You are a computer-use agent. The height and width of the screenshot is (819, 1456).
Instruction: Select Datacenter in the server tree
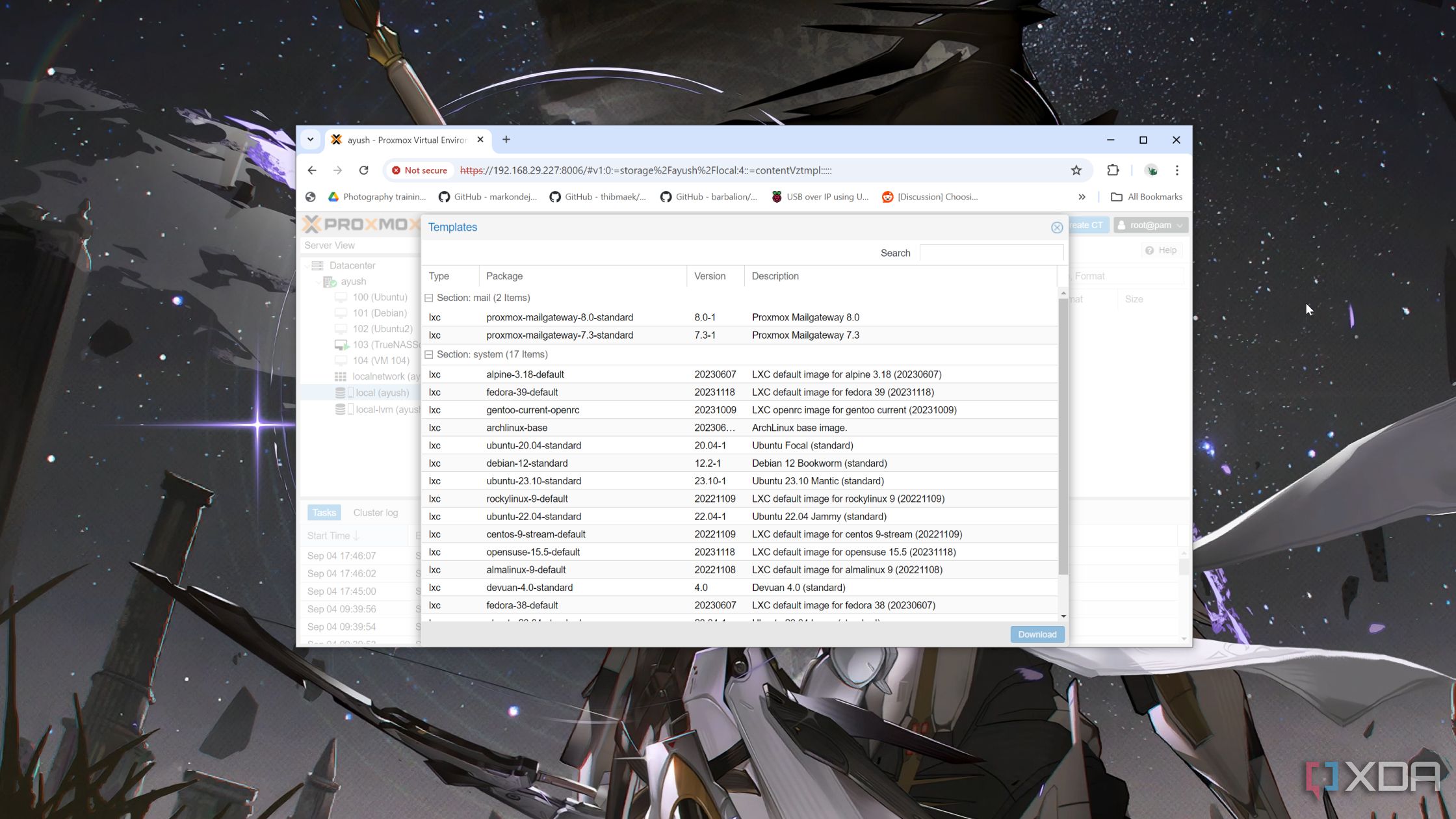[352, 265]
